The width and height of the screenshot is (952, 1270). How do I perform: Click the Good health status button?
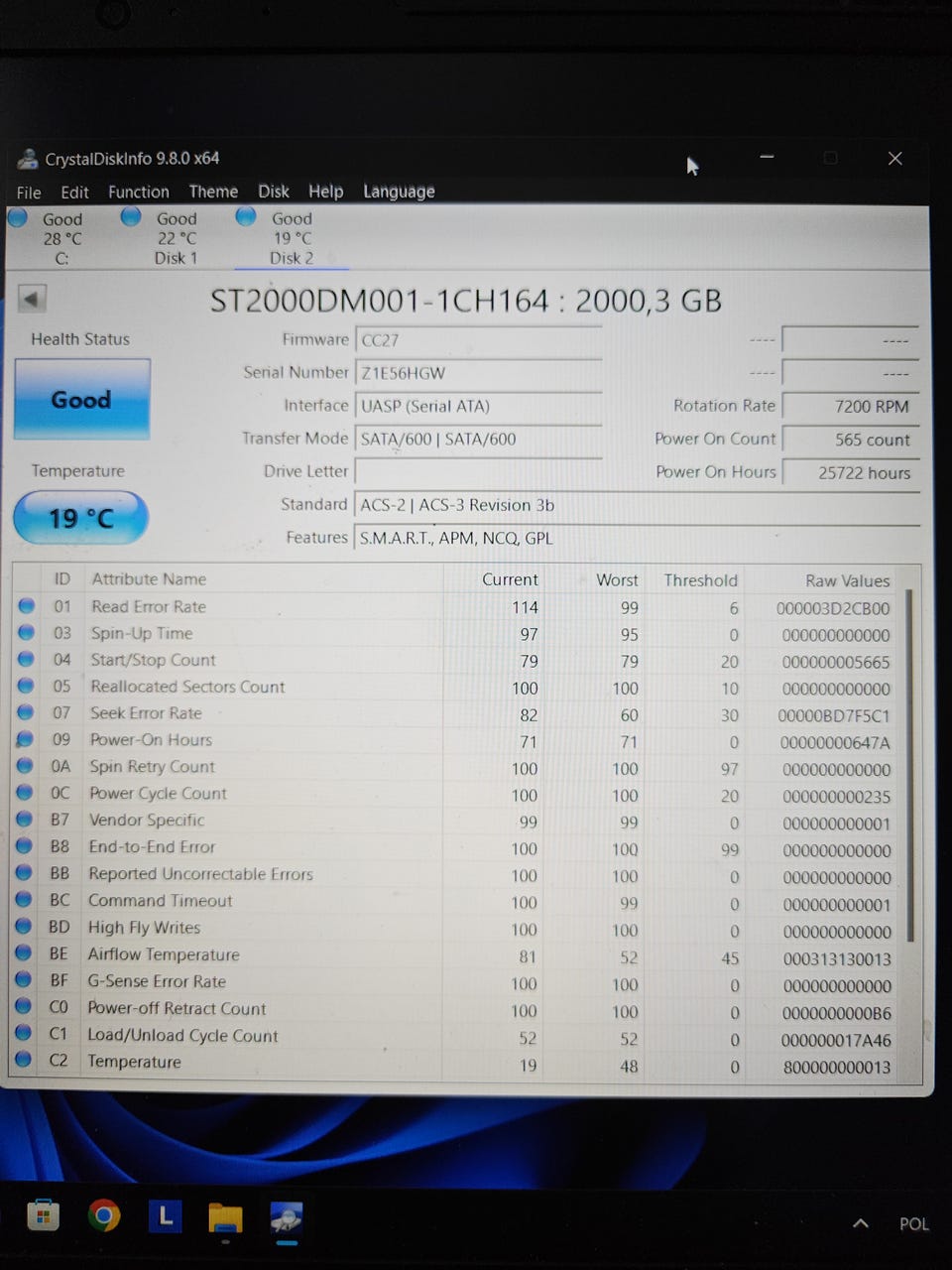click(x=82, y=399)
